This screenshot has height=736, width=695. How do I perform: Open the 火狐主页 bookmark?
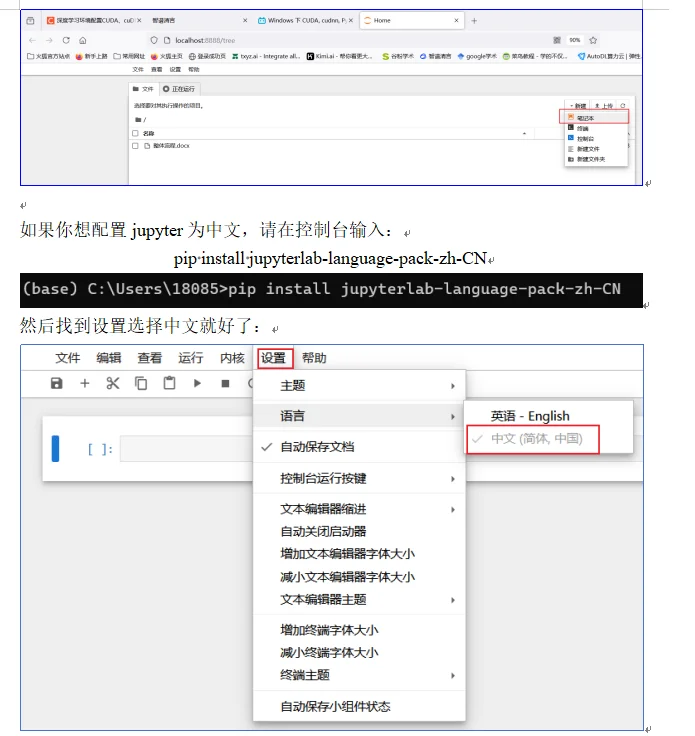167,56
